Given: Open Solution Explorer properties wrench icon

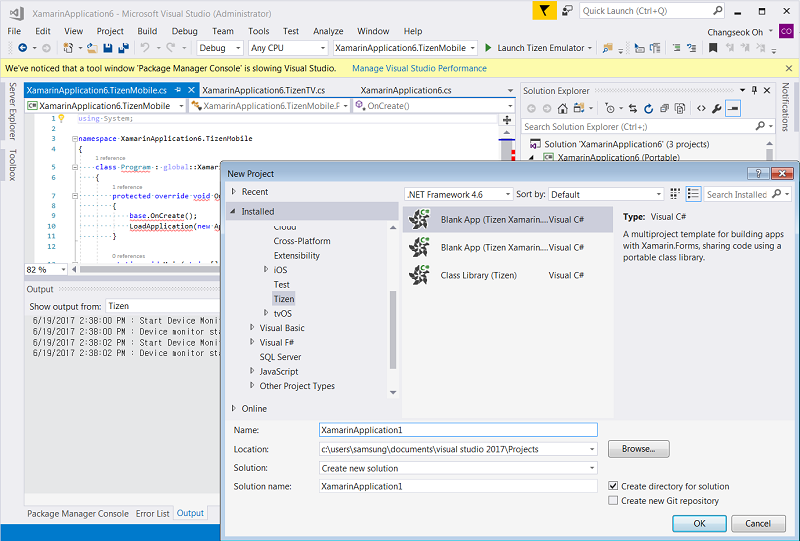Looking at the screenshot, I should [716, 108].
